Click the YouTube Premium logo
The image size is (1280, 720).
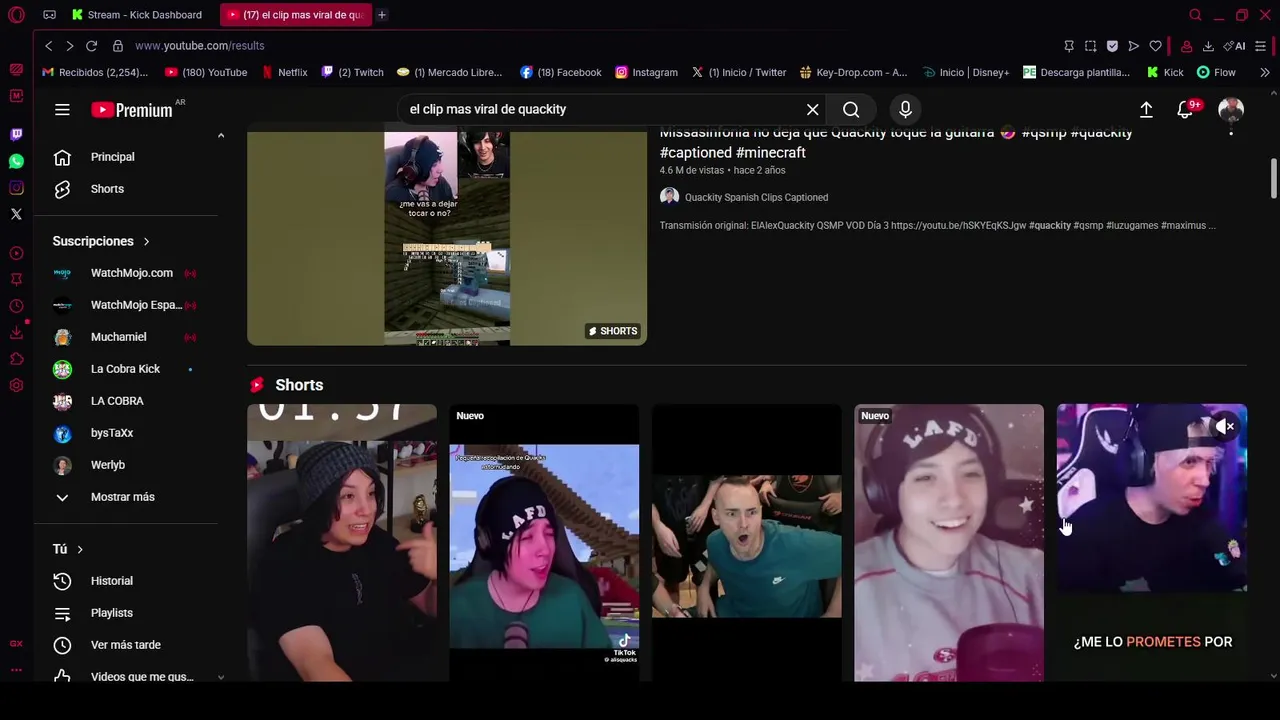tap(132, 110)
